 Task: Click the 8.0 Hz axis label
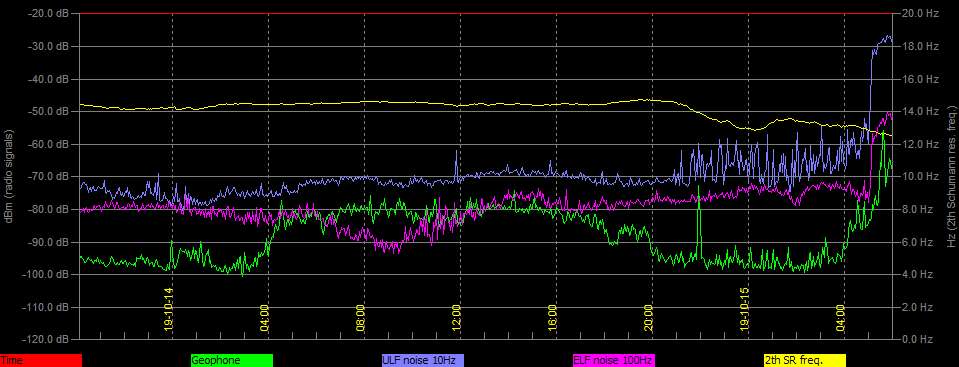click(x=917, y=209)
